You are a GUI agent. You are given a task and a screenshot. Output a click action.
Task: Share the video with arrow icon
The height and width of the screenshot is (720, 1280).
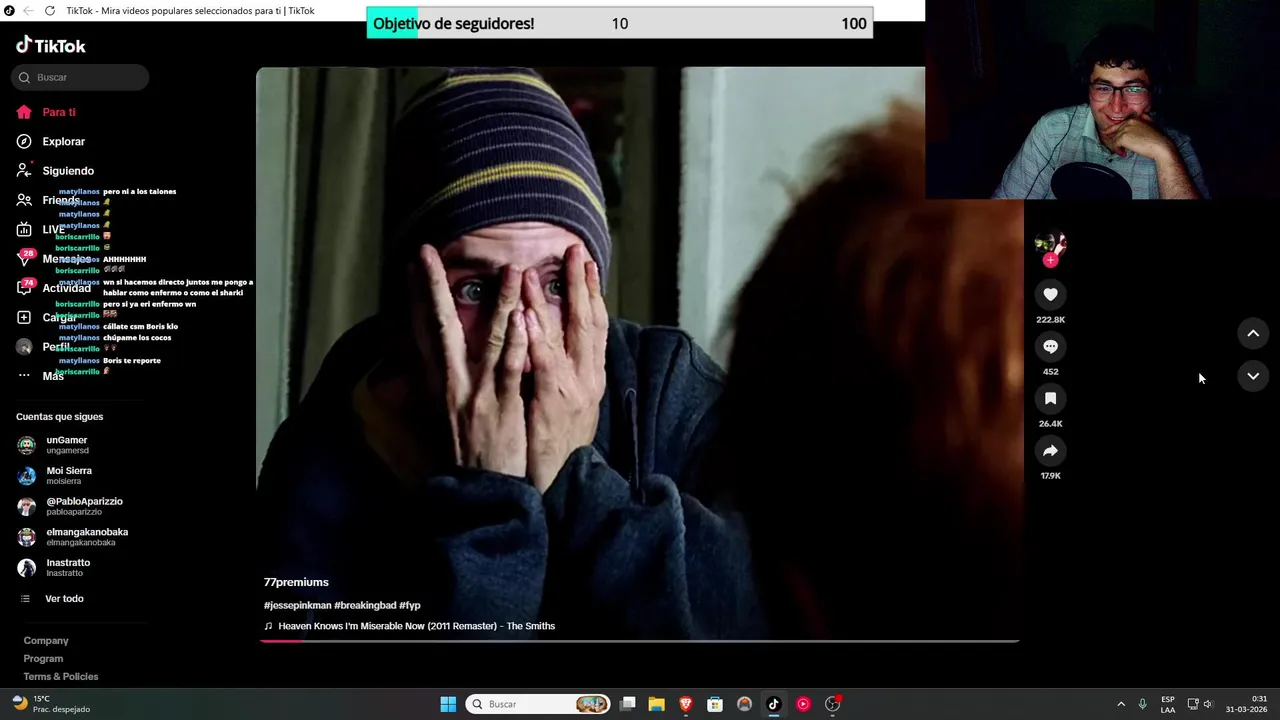tap(1050, 450)
